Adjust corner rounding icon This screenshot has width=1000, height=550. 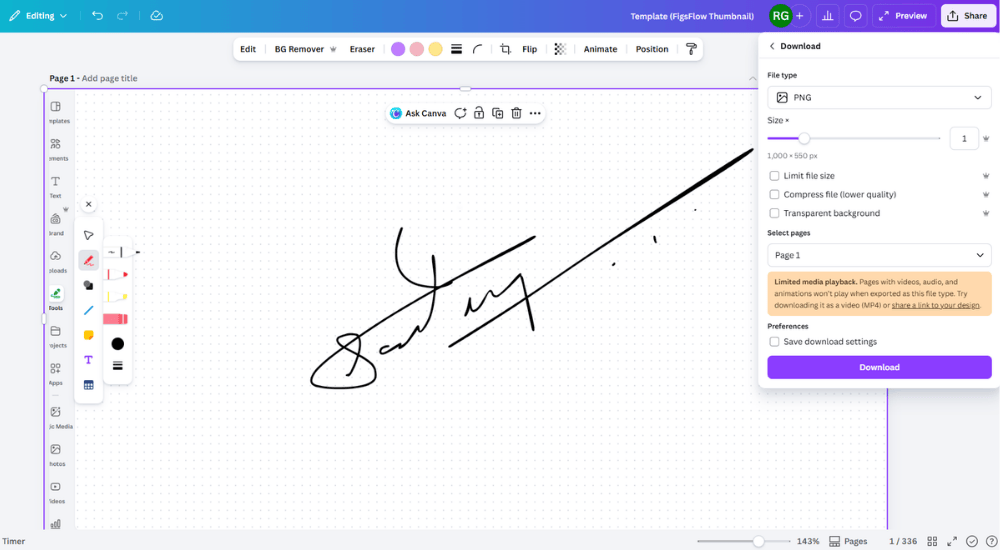coord(477,49)
